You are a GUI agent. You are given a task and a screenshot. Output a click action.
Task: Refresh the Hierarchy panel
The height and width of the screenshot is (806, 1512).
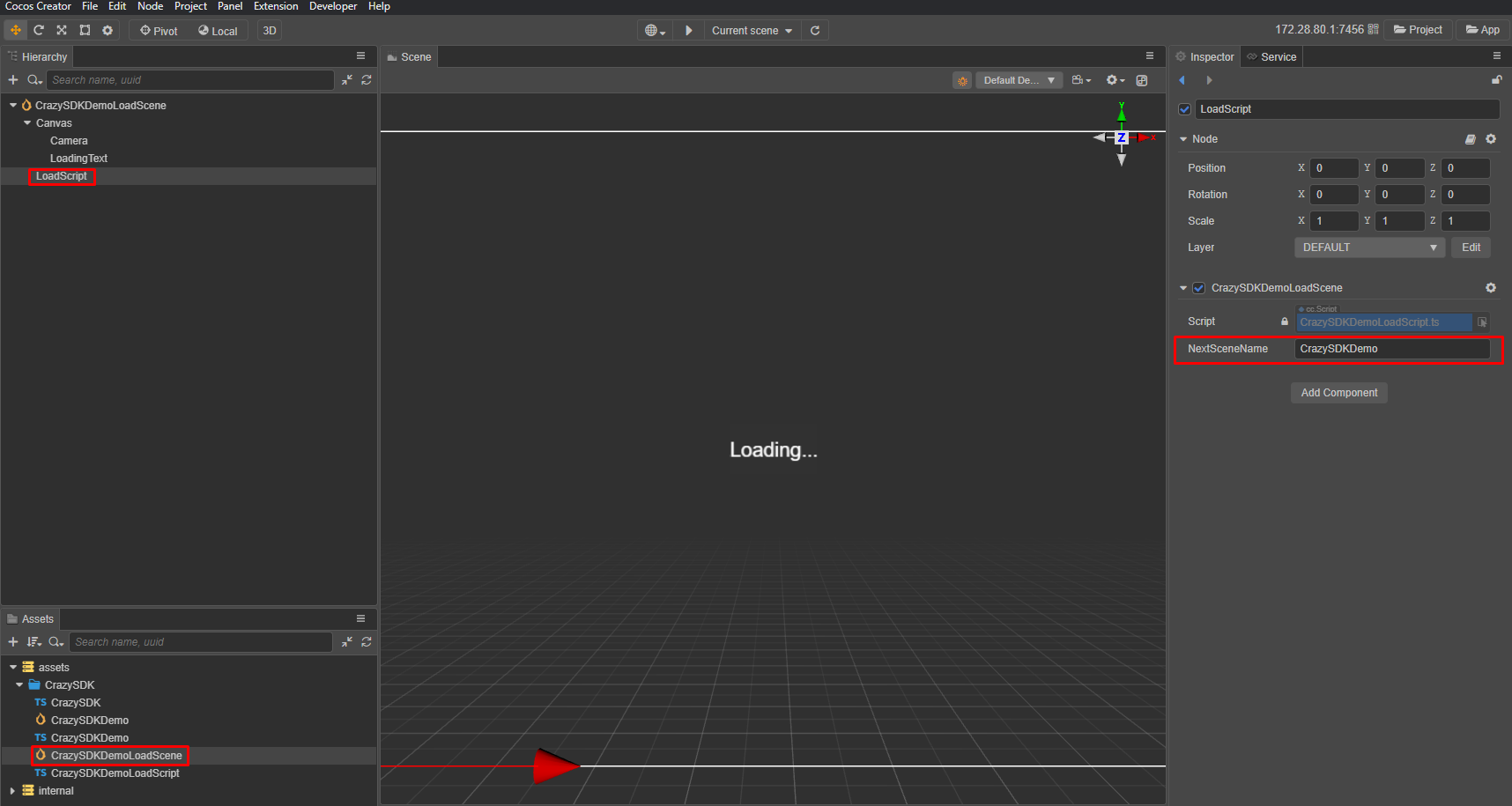click(x=367, y=80)
